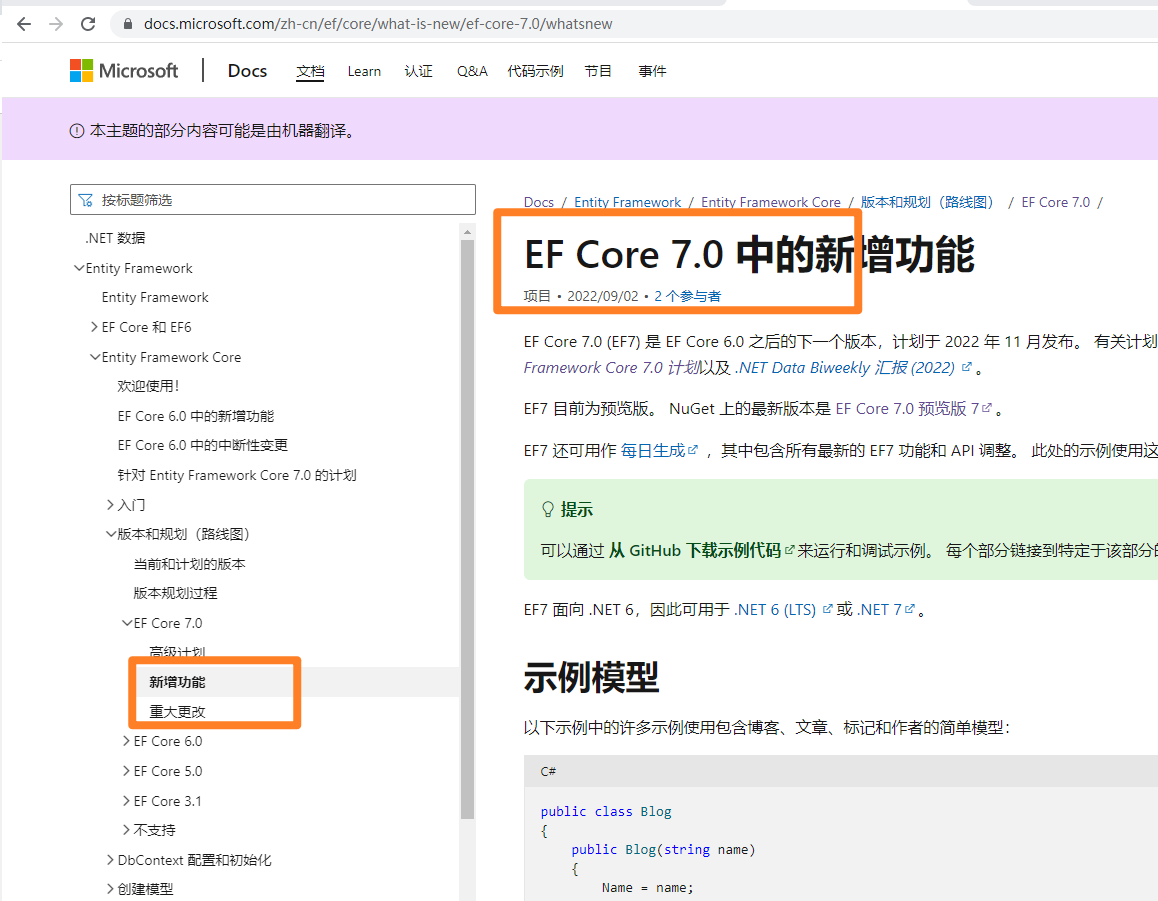The width and height of the screenshot is (1158, 901).
Task: Open the Docs home link
Action: point(247,71)
